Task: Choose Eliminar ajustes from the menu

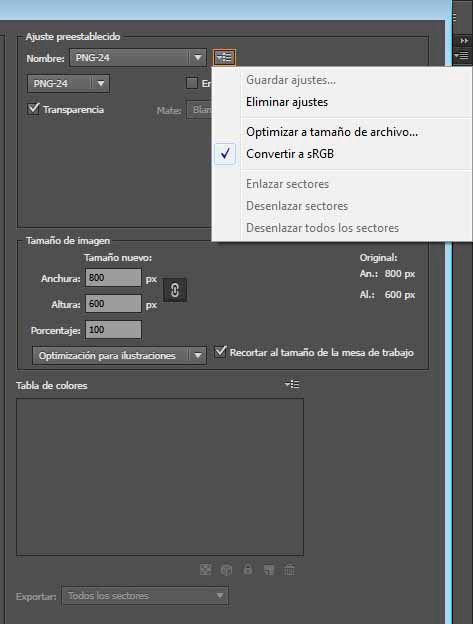Action: pyautogui.click(x=287, y=102)
